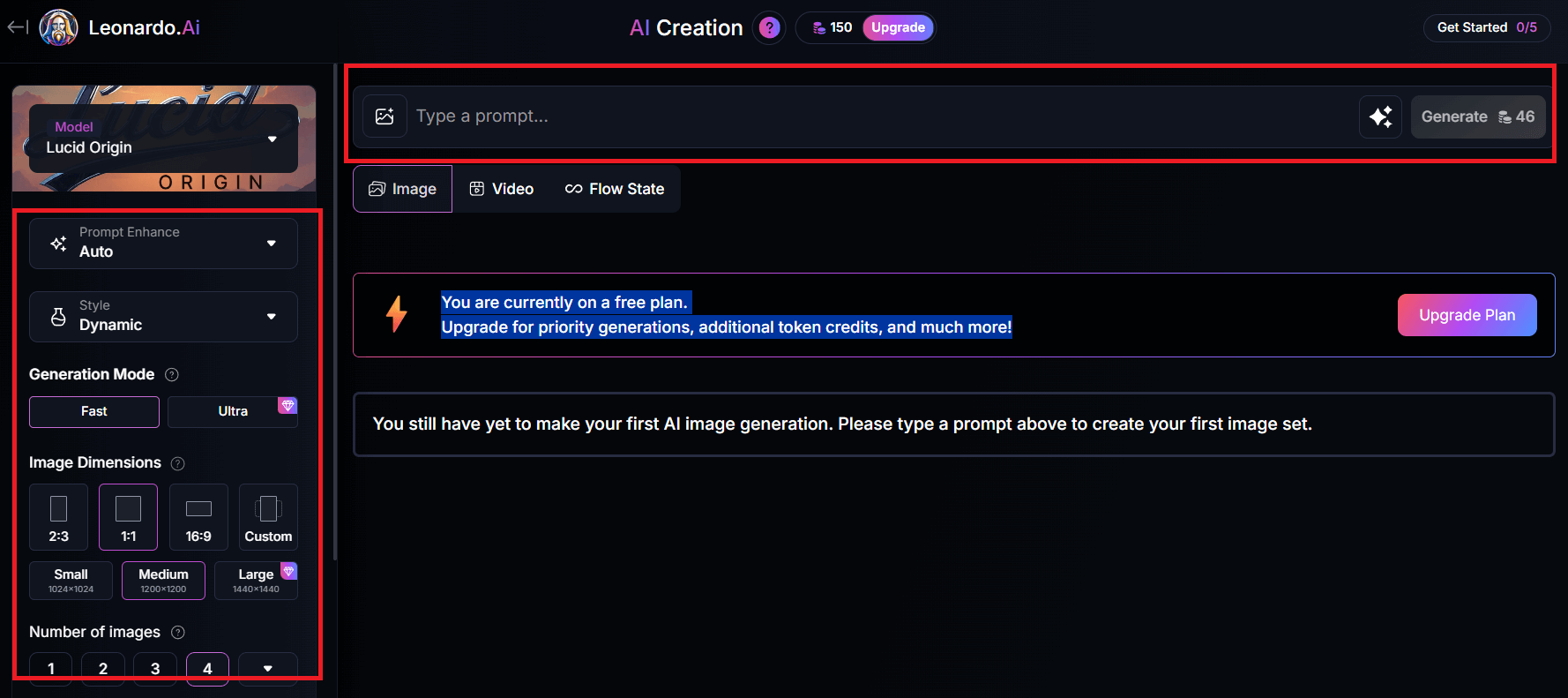Image resolution: width=1568 pixels, height=698 pixels.
Task: Click the Upgrade Plan button
Action: [1467, 315]
